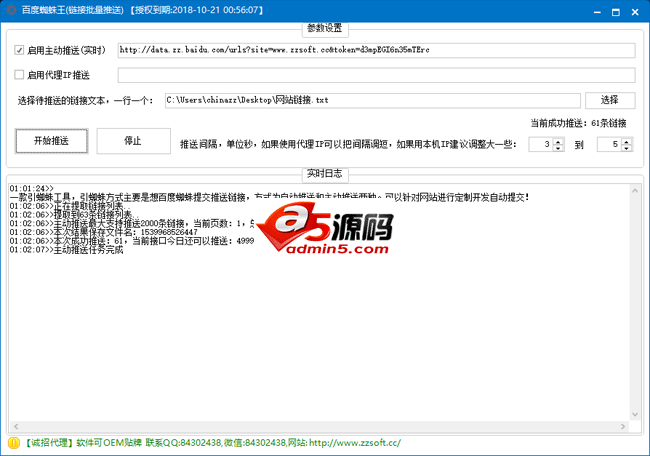Click log scrollbar up arrow

[x=635, y=191]
